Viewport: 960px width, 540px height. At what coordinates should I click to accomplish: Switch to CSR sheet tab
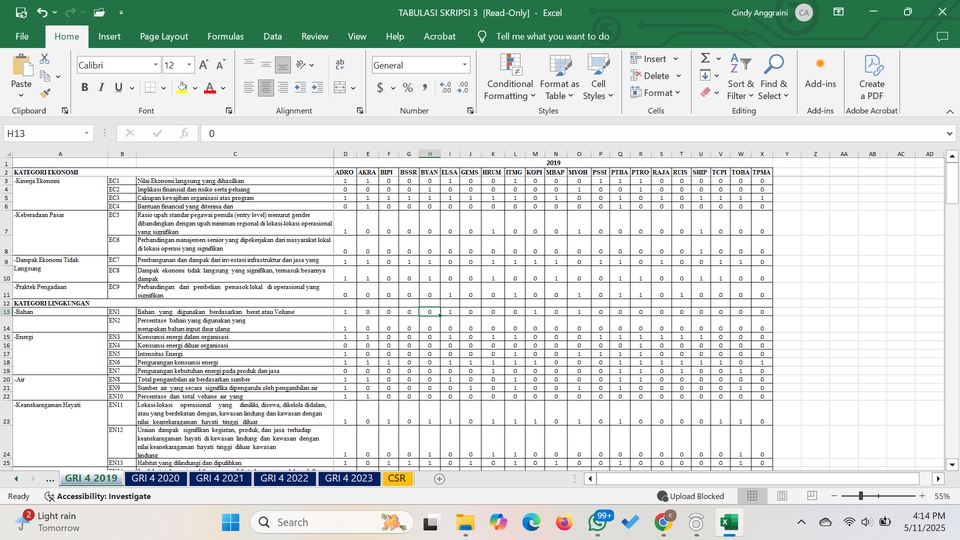click(x=397, y=478)
